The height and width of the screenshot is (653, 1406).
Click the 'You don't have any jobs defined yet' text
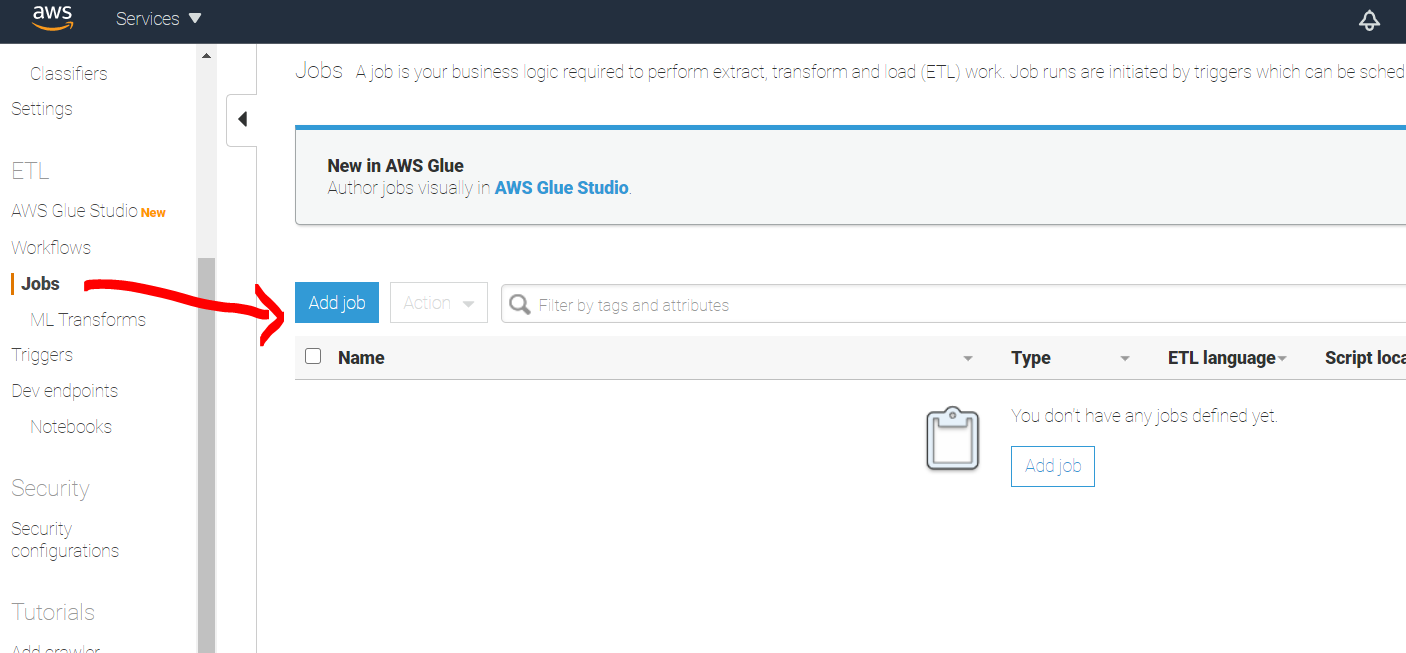[1145, 416]
